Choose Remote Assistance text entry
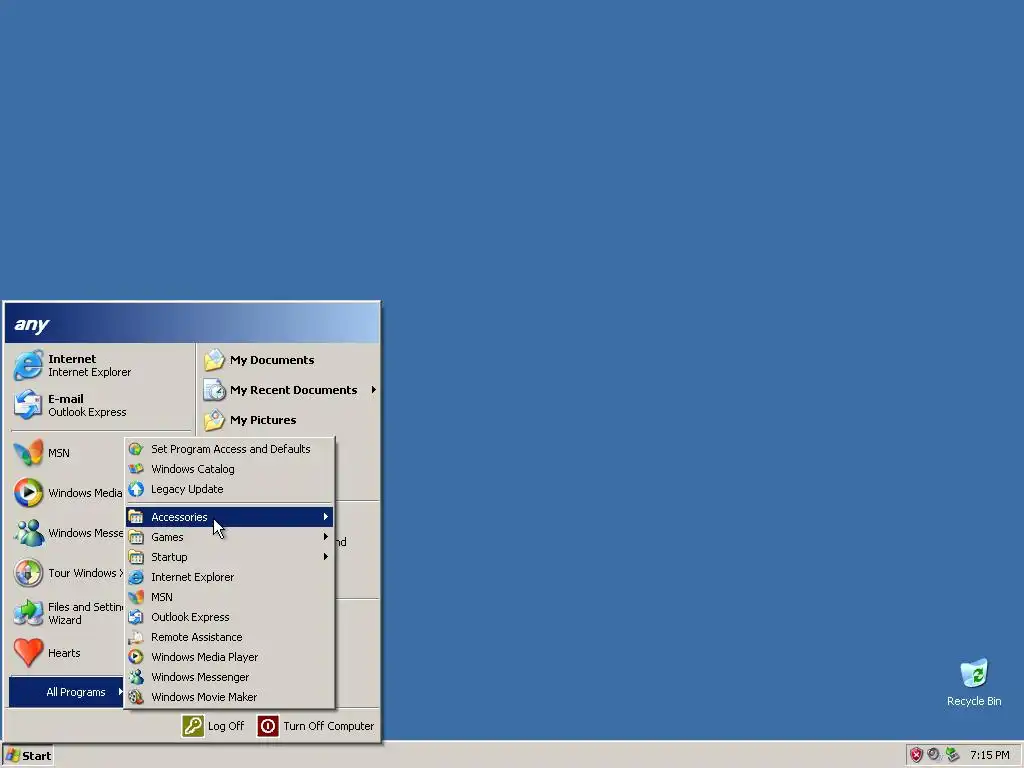This screenshot has width=1024, height=768. [x=197, y=637]
